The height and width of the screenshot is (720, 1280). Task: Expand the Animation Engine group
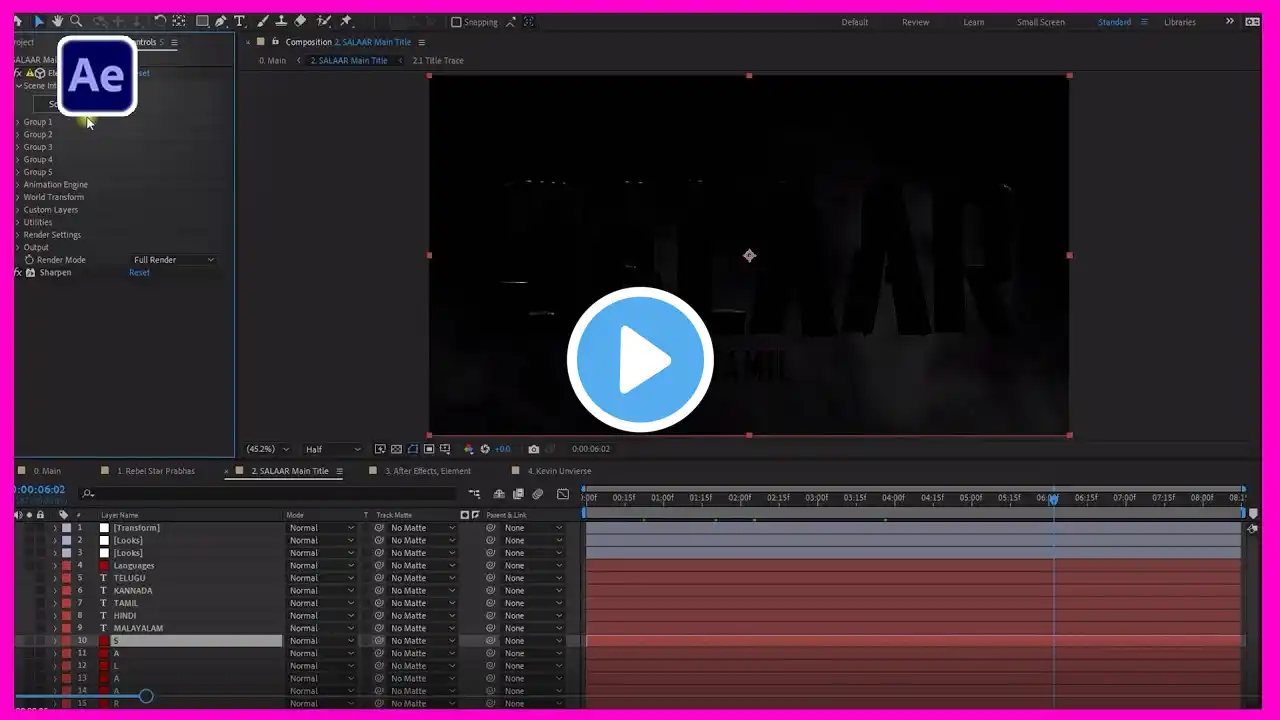(x=18, y=185)
